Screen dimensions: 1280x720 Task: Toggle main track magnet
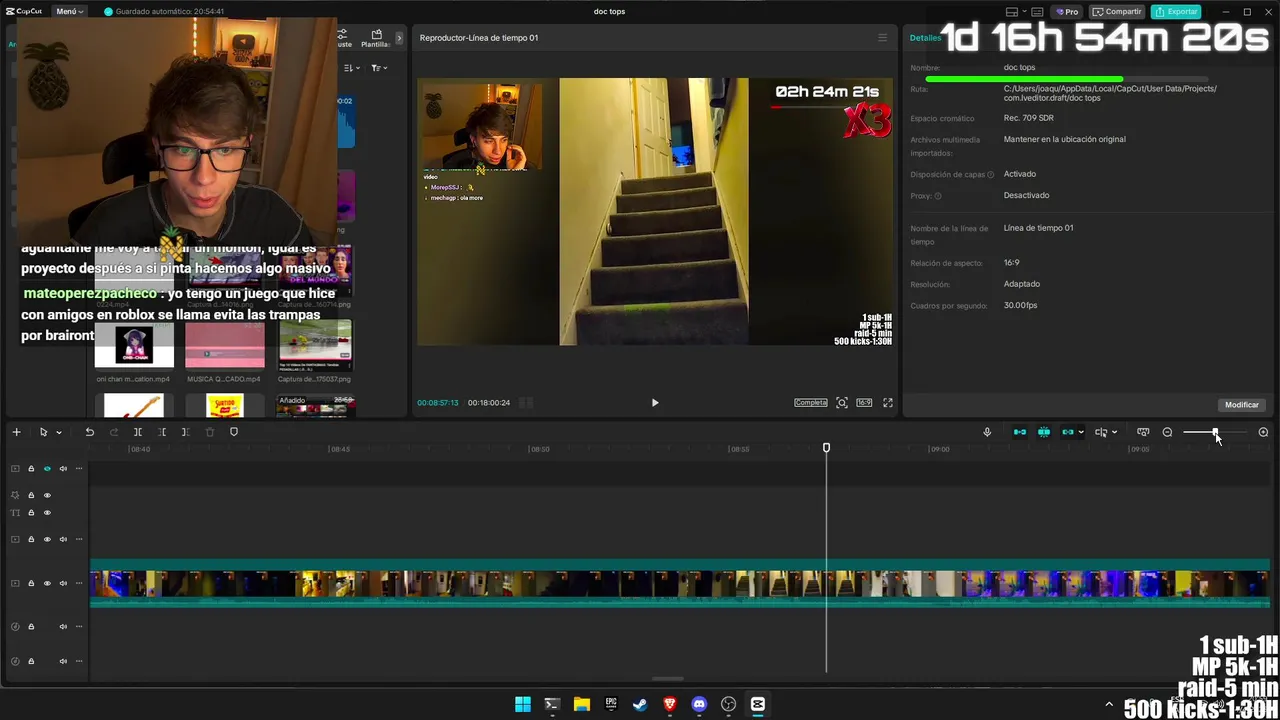[x=1020, y=432]
